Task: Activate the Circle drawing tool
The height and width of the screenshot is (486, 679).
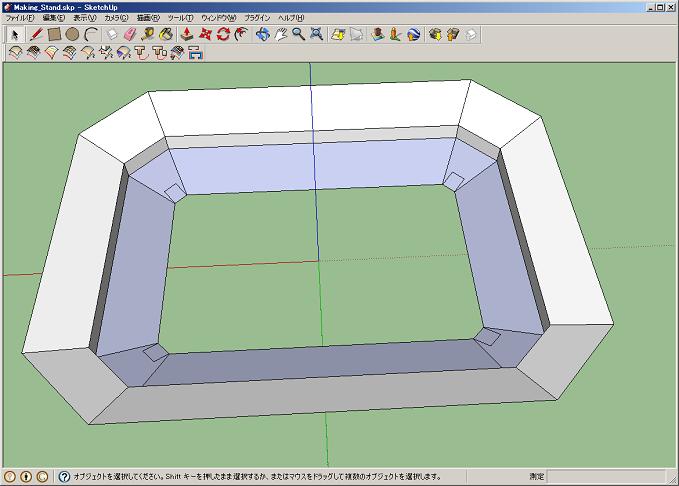Action: [73, 34]
